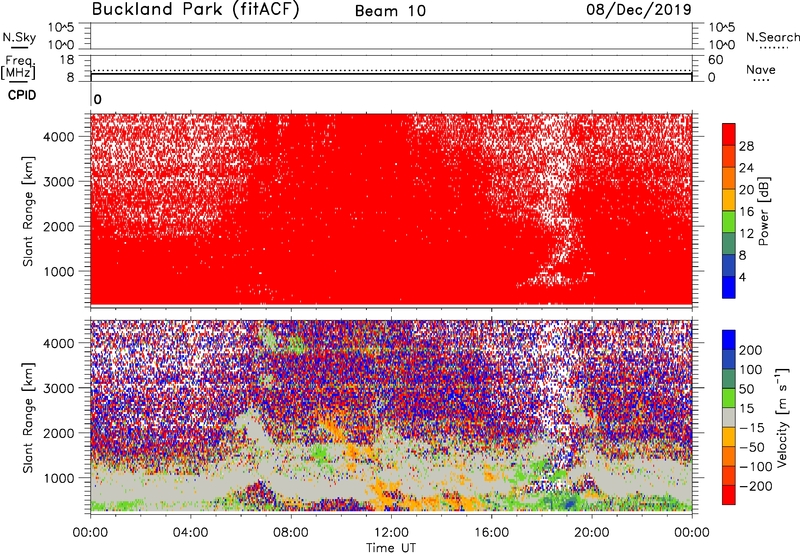Click the 'N.Search' legend label
The width and height of the screenshot is (800, 554).
[772, 37]
